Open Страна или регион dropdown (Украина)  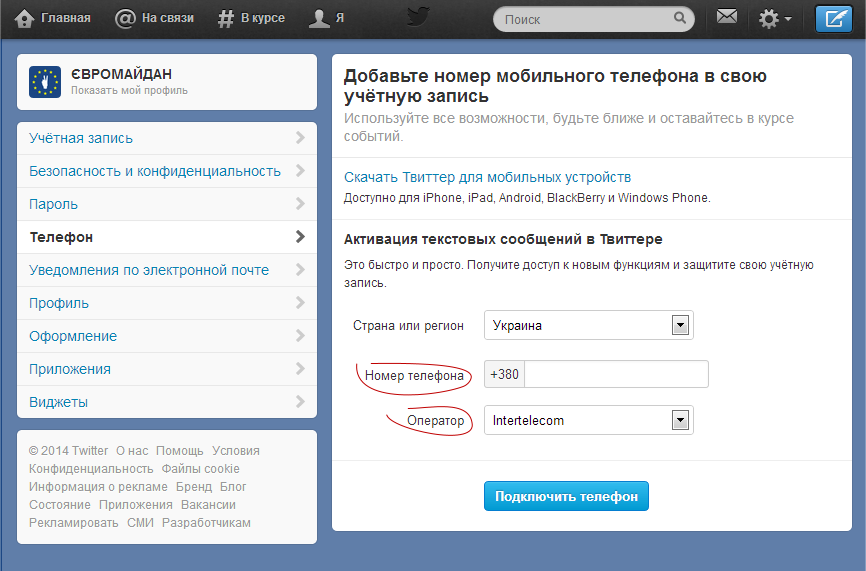click(x=589, y=325)
